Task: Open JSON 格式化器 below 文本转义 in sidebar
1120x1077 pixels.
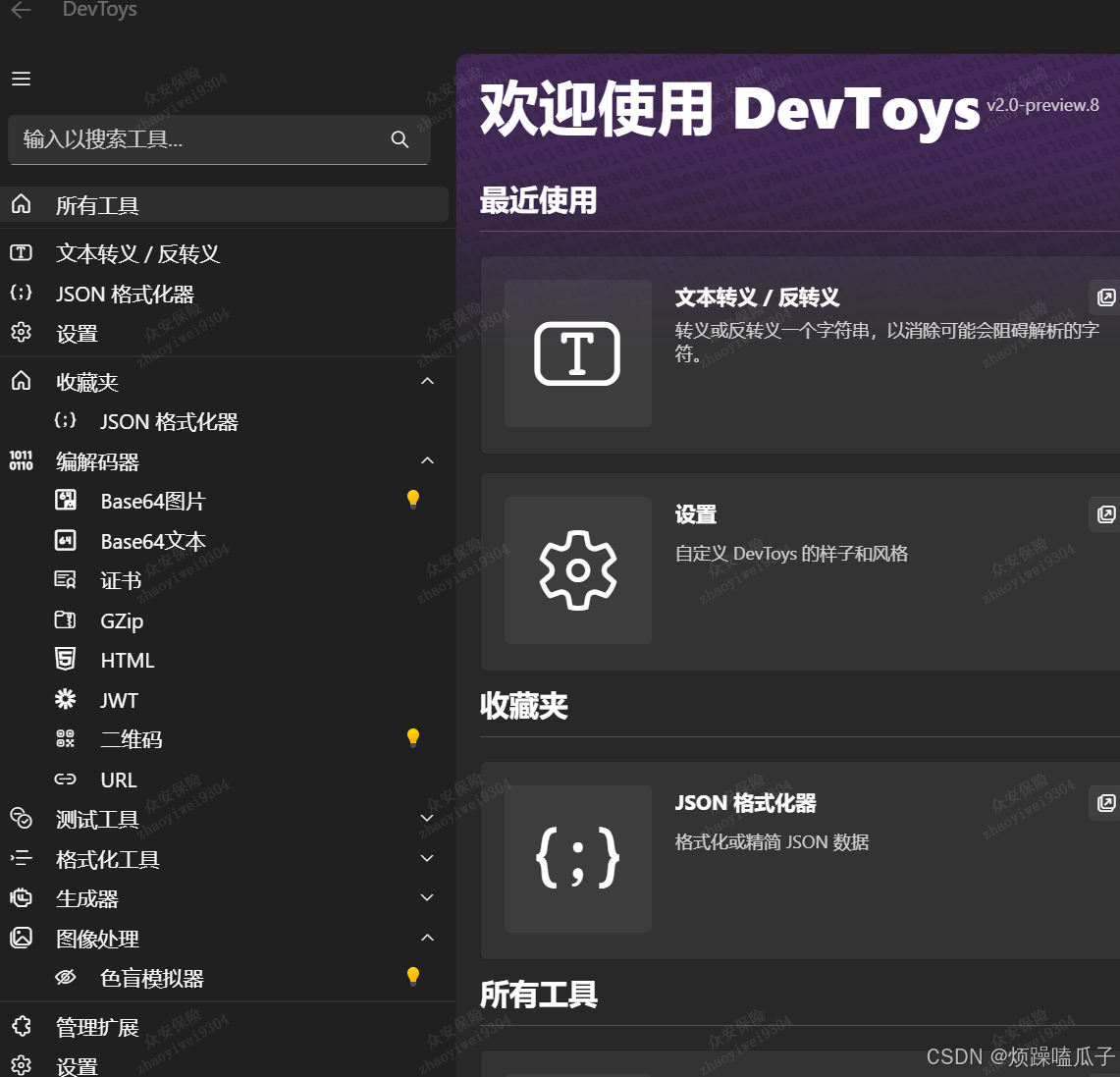Action: (x=224, y=295)
